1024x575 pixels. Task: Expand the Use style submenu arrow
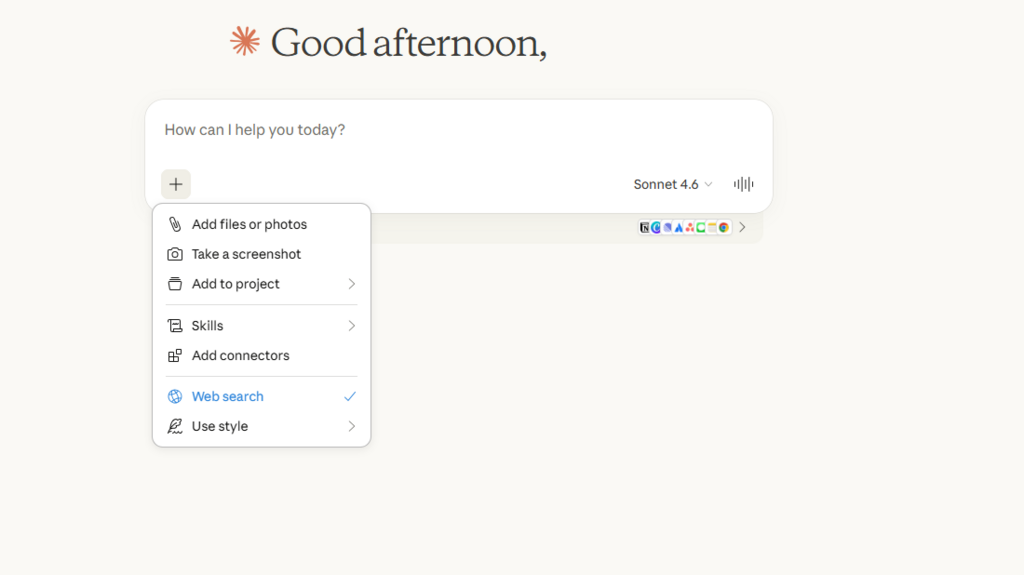[351, 427]
